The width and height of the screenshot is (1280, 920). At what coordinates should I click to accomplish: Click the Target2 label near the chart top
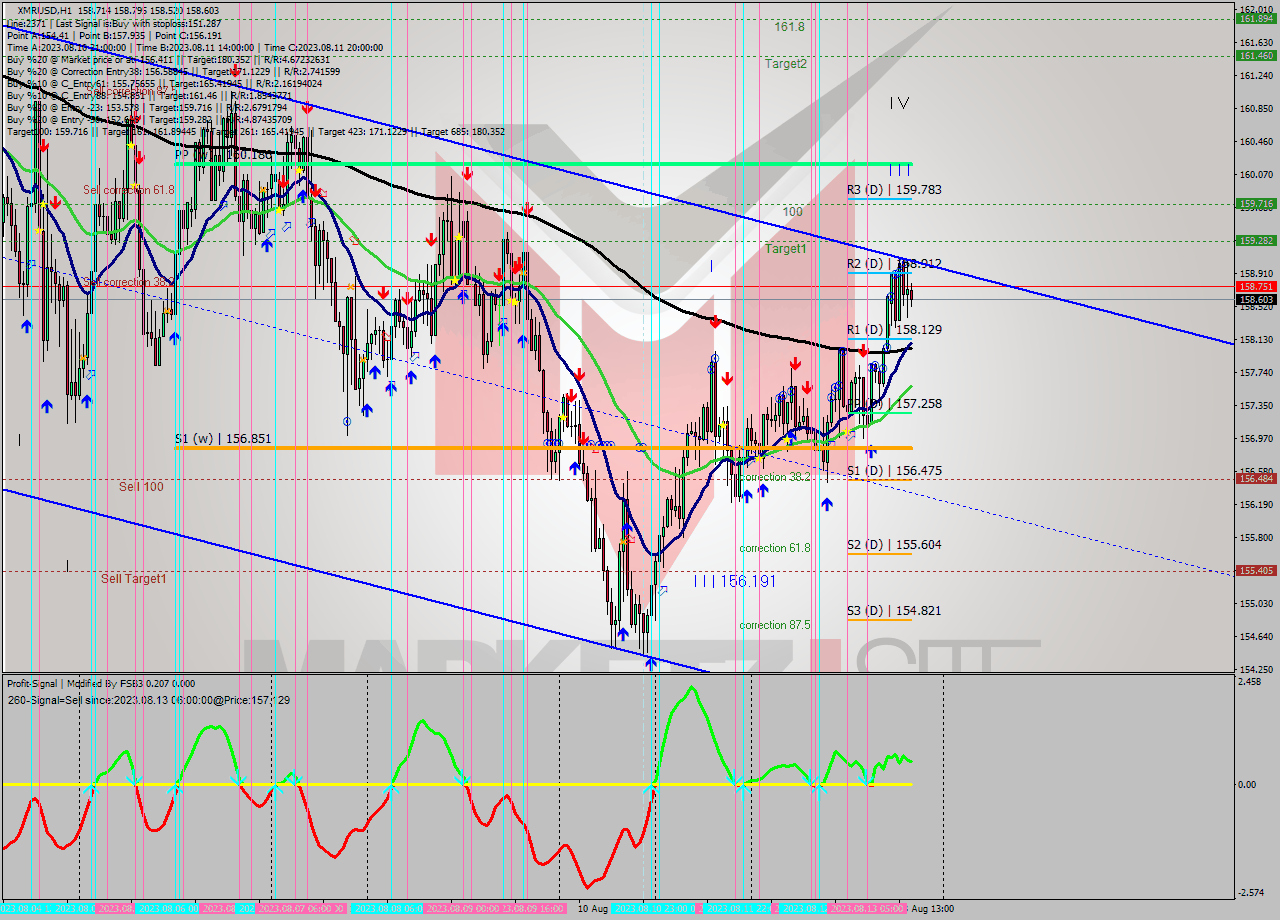pyautogui.click(x=786, y=64)
